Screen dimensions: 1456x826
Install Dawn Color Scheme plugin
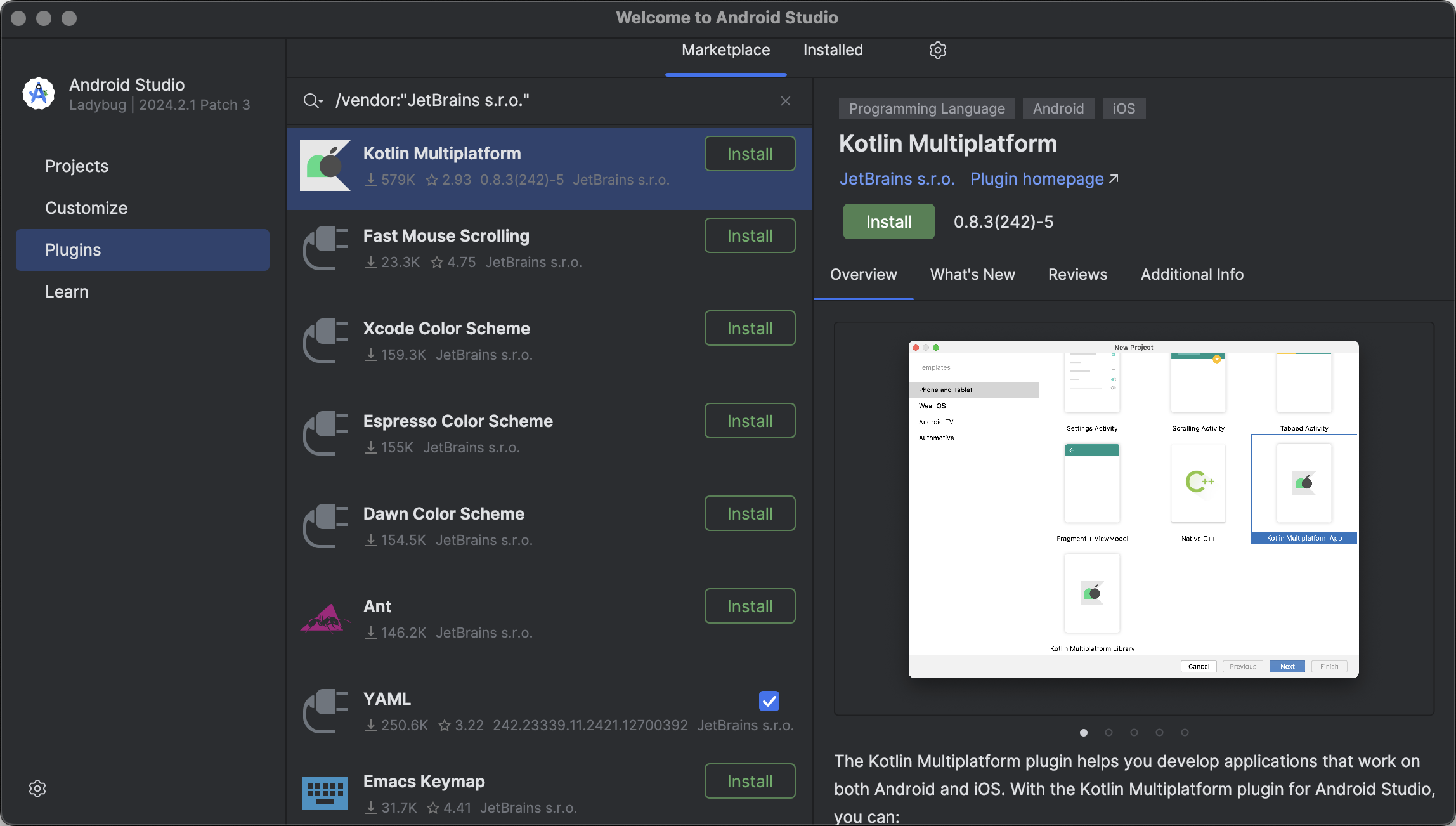click(x=750, y=513)
